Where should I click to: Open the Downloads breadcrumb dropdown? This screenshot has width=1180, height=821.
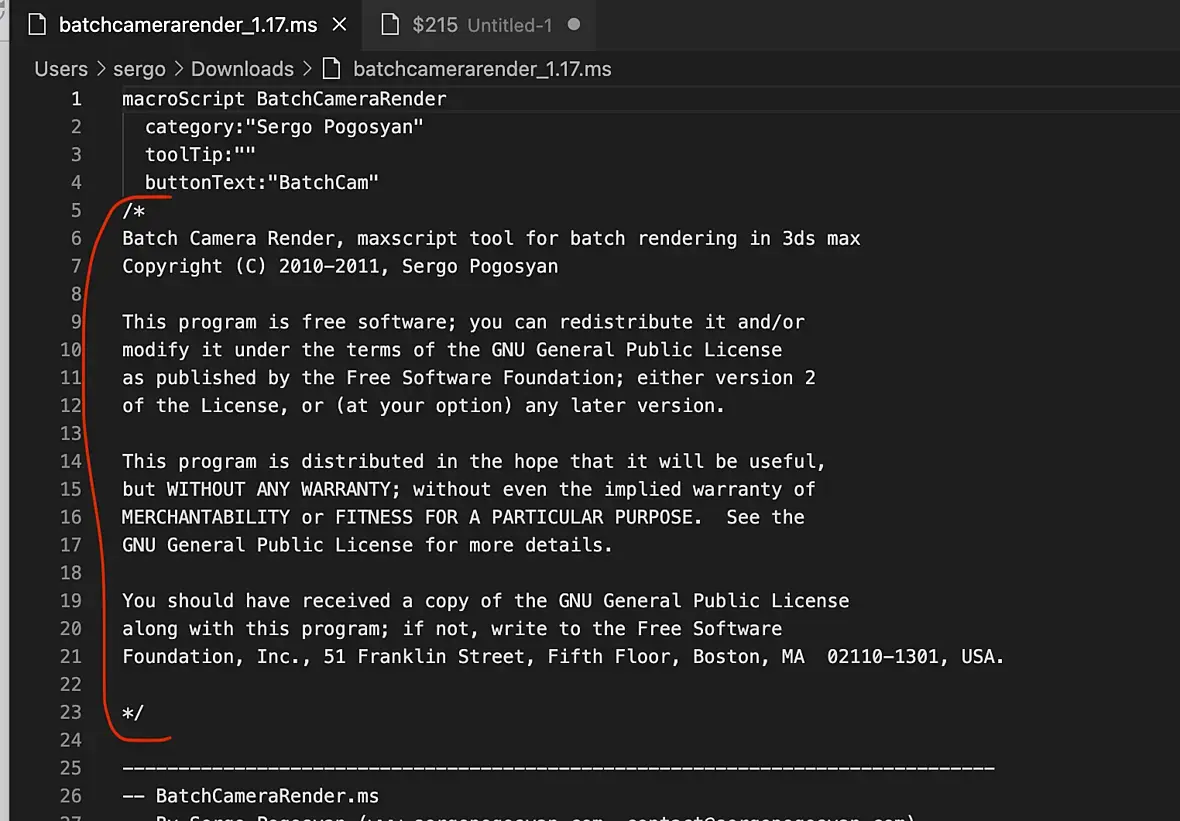tap(242, 69)
